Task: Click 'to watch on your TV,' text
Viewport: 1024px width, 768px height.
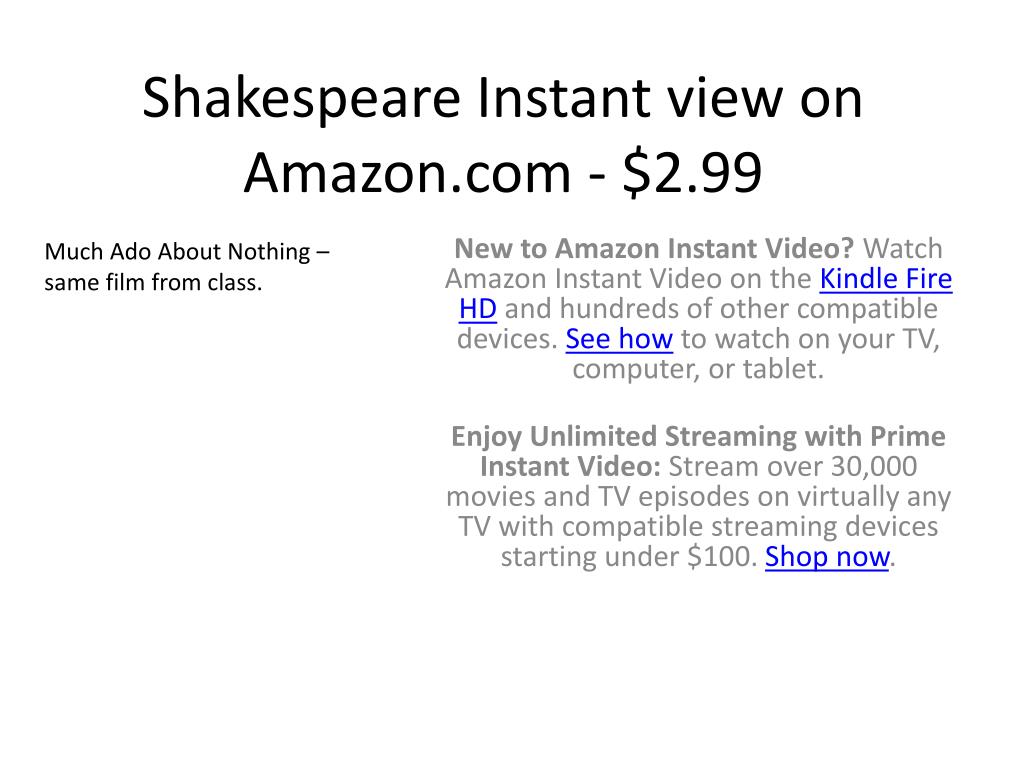Action: [x=810, y=339]
